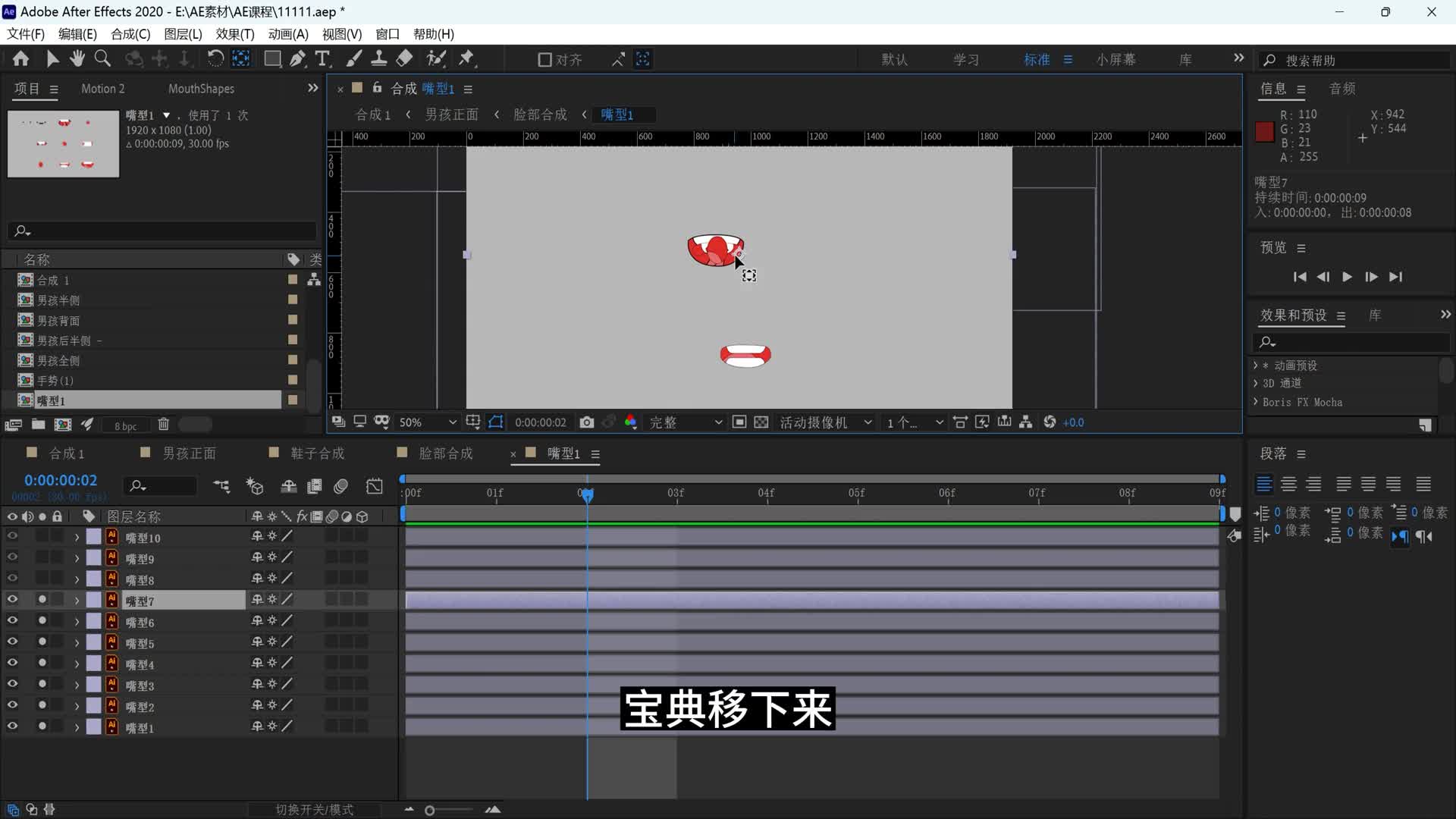Switch to the 小屏幕 workspace
Image resolution: width=1456 pixels, height=819 pixels.
point(1116,60)
